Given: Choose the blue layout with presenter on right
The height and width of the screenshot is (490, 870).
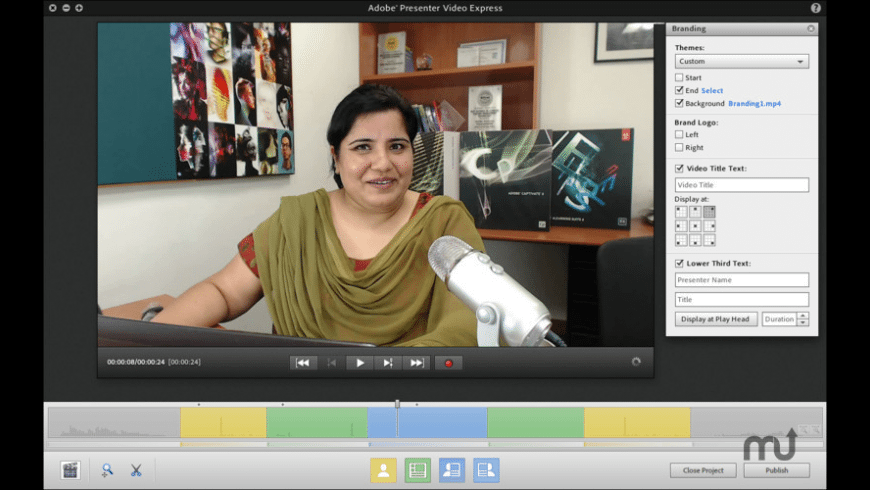Looking at the screenshot, I should pyautogui.click(x=487, y=470).
